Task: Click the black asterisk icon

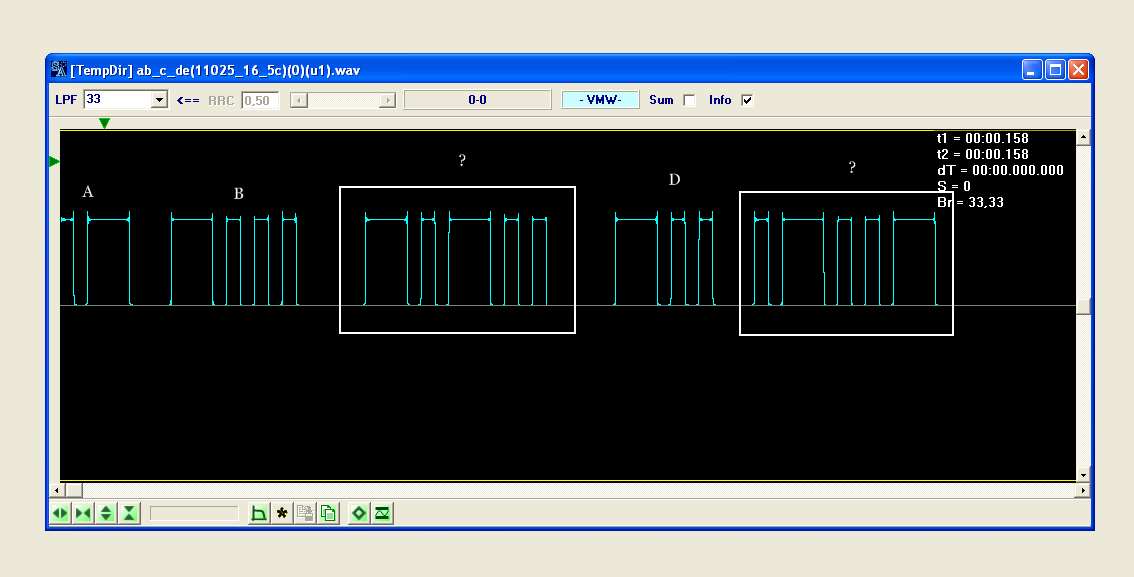Action: click(x=282, y=513)
